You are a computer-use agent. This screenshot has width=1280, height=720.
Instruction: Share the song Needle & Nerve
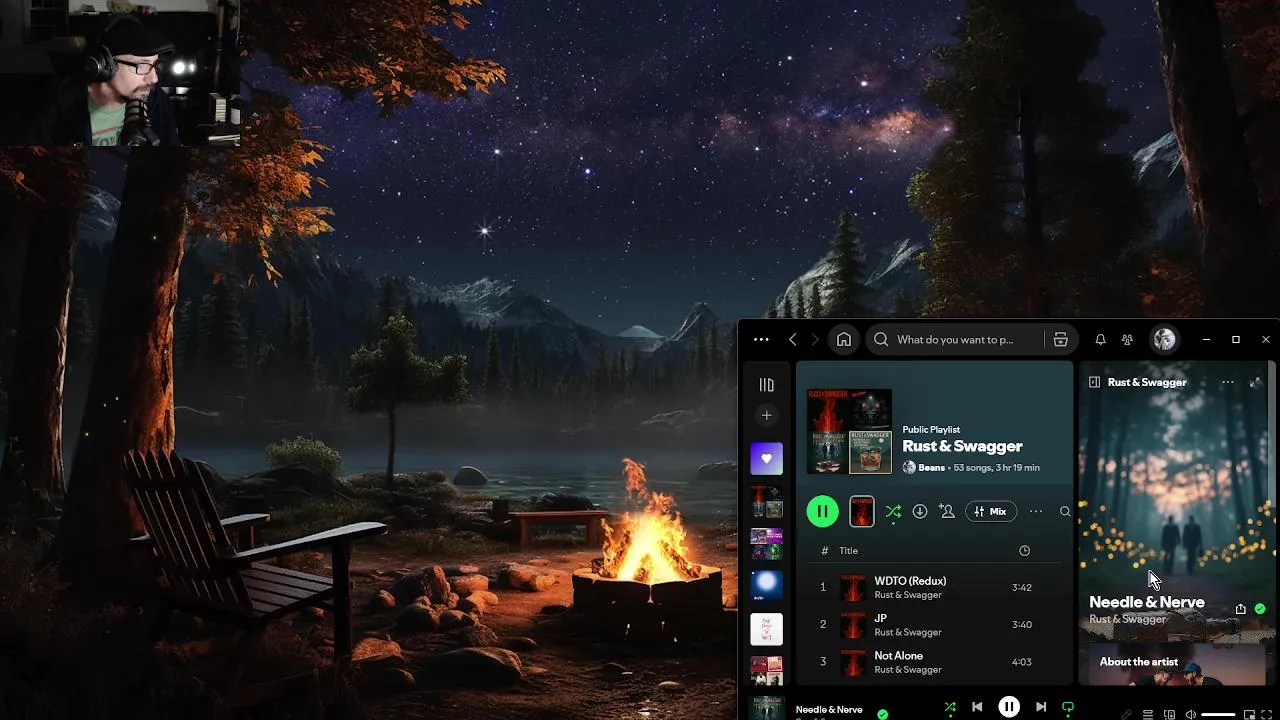click(x=1240, y=609)
